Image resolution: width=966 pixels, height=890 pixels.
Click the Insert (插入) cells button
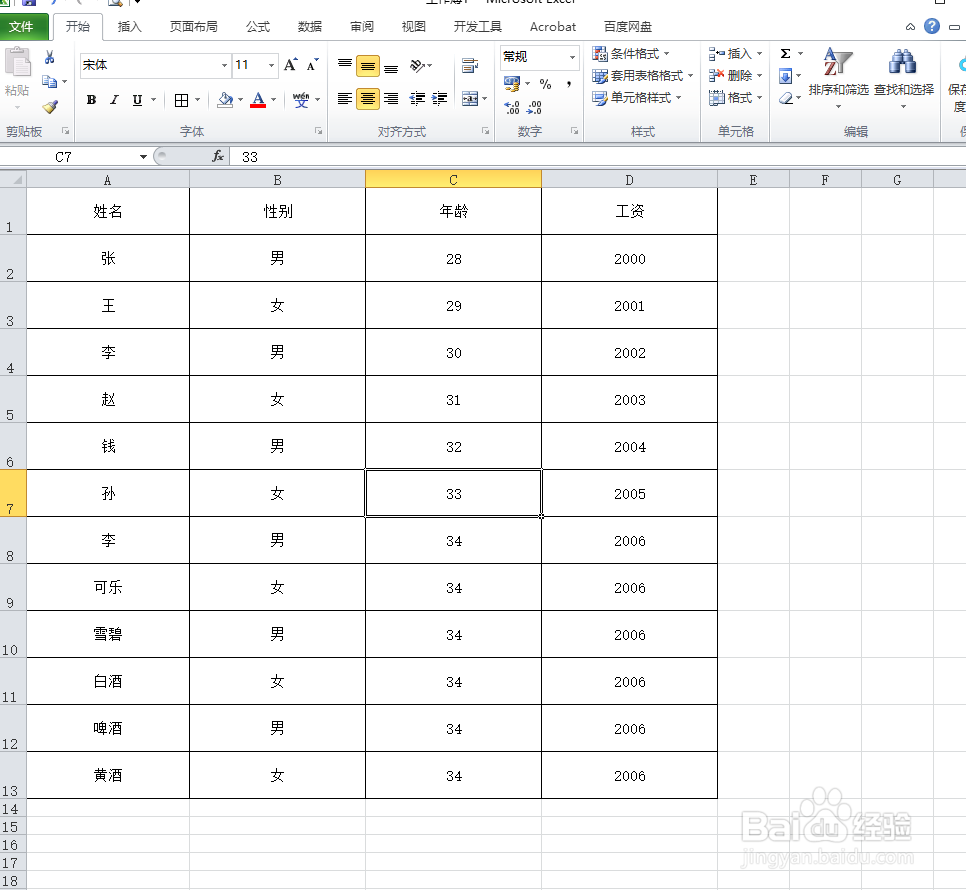(x=736, y=53)
